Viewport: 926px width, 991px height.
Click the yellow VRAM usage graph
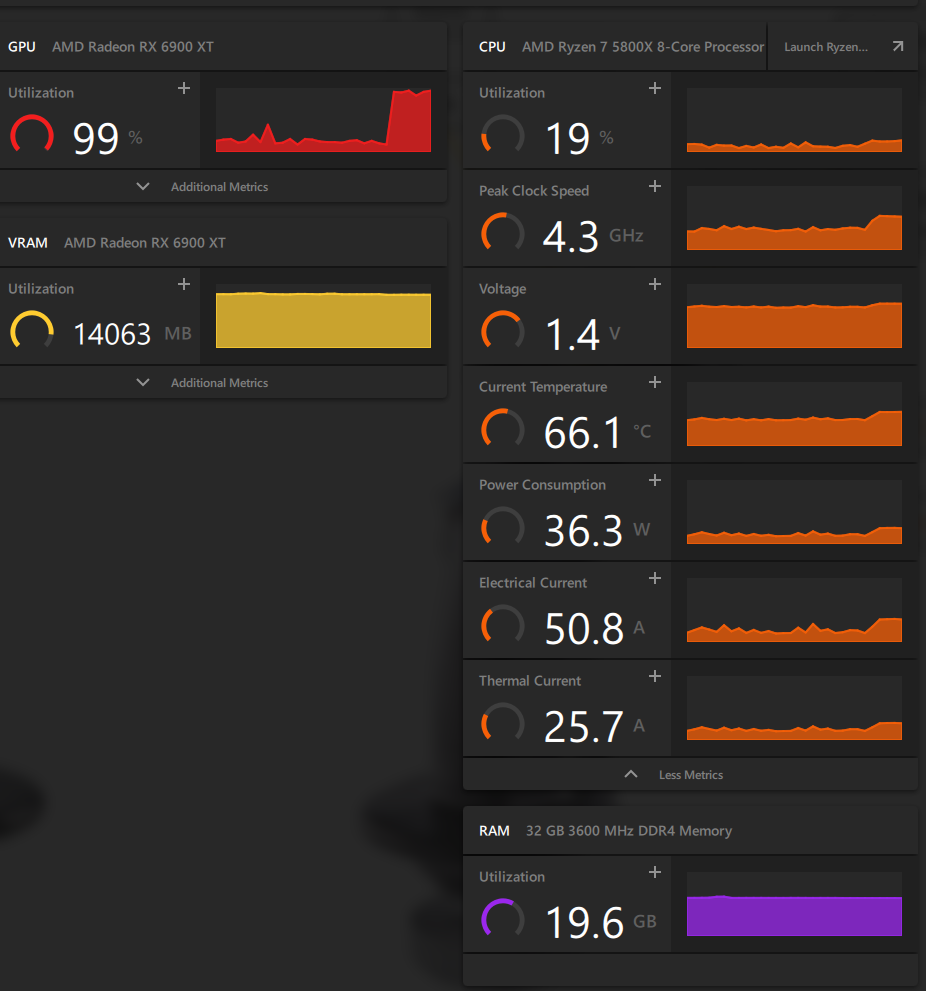pyautogui.click(x=324, y=316)
